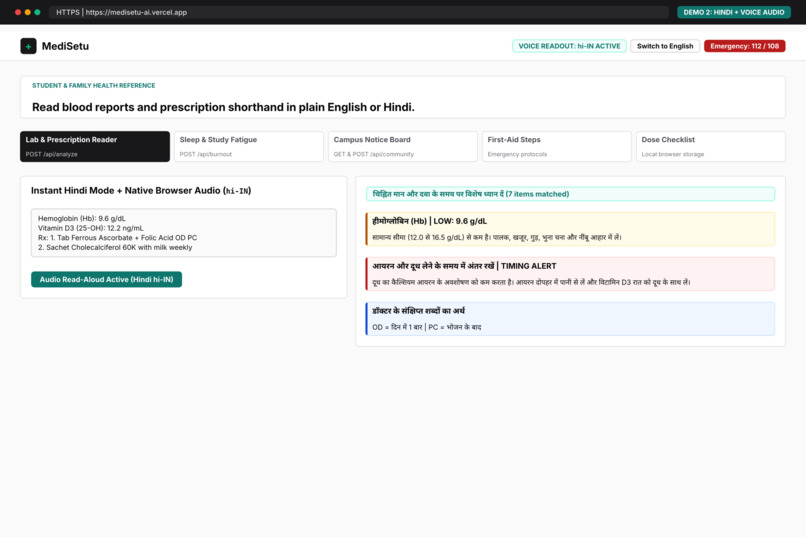This screenshot has width=806, height=537.
Task: Select the First-Aid Steps tab
Action: tap(557, 146)
